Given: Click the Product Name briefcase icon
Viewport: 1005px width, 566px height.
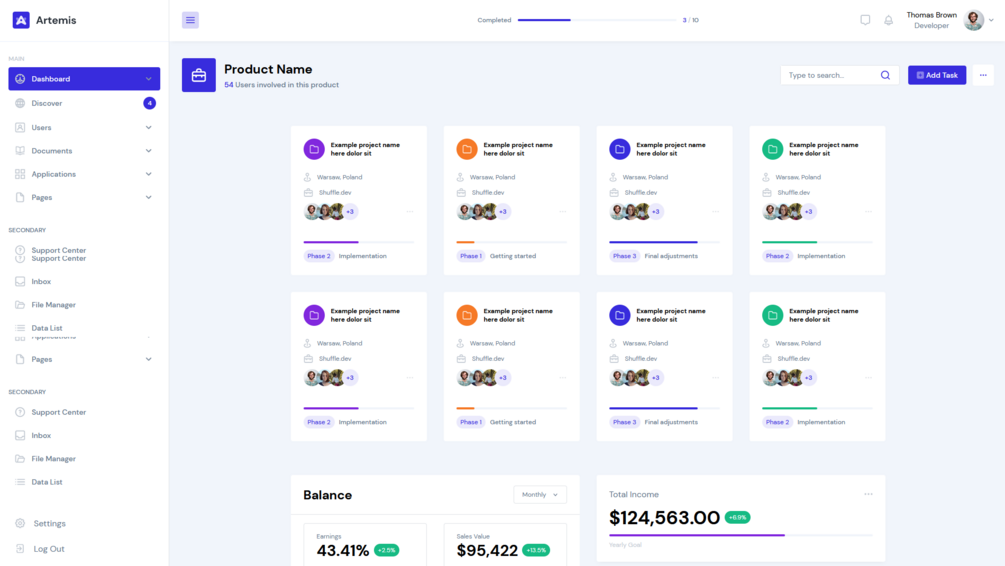Looking at the screenshot, I should (x=199, y=75).
